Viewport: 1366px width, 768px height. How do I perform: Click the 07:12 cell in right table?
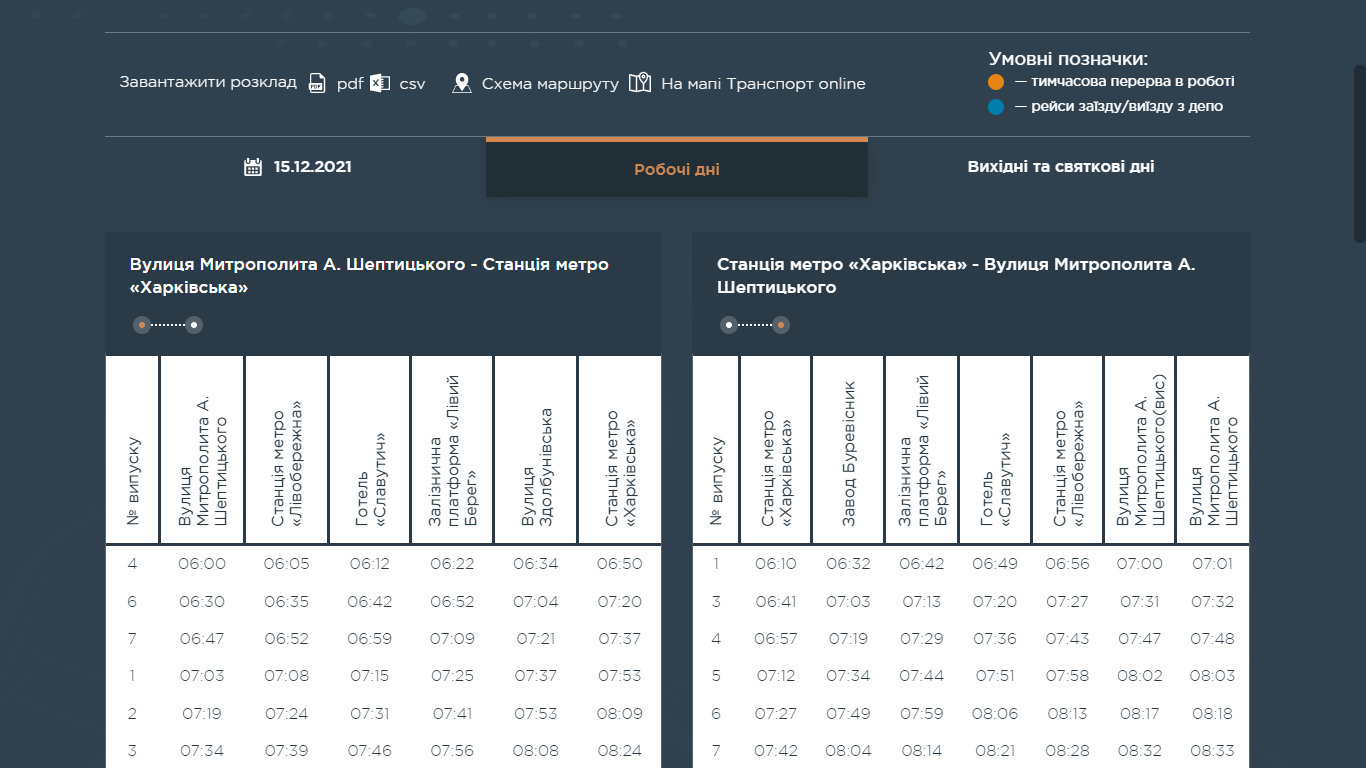click(776, 676)
